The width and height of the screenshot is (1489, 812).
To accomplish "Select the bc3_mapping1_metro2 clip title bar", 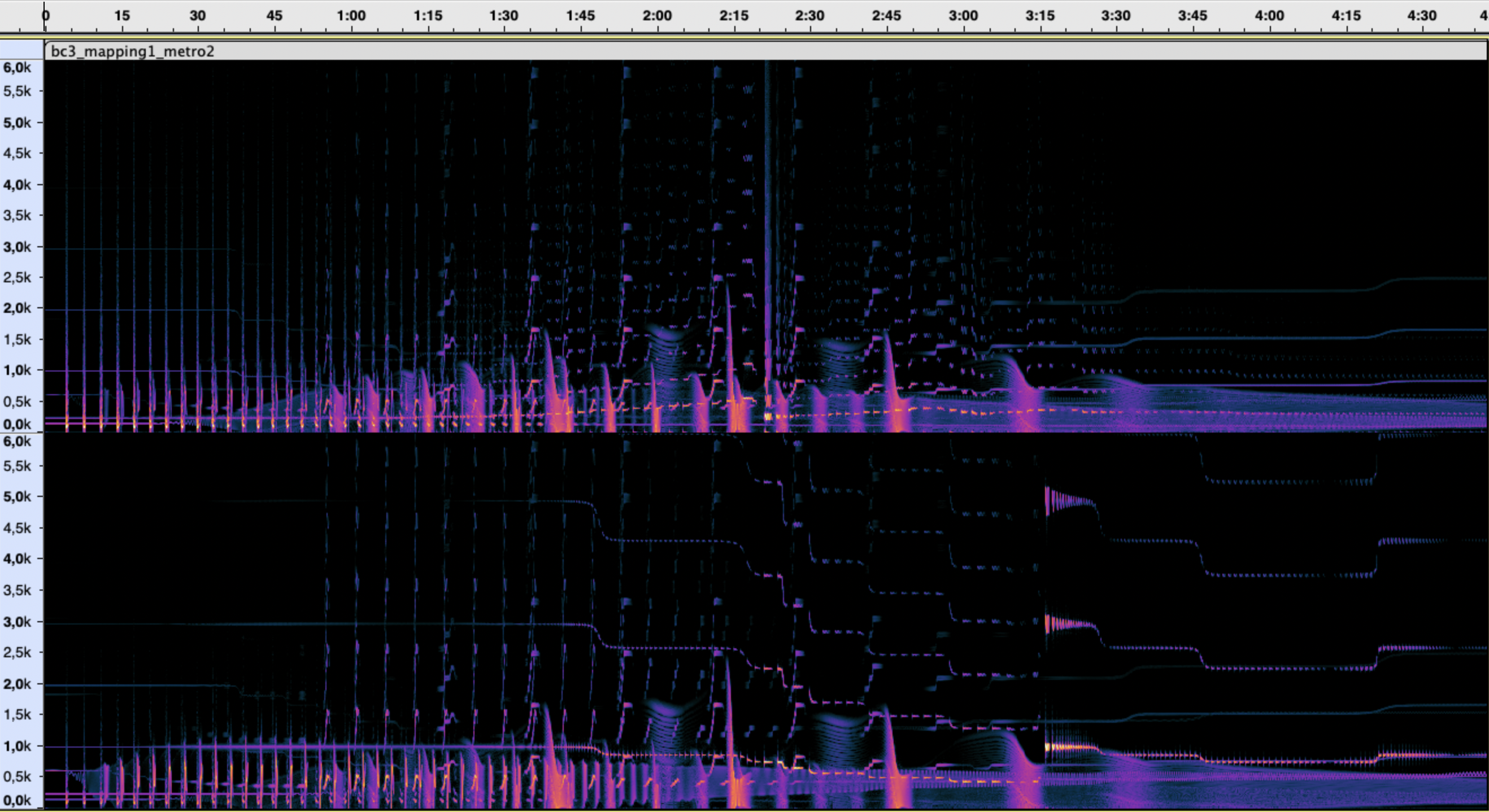I will click(x=765, y=51).
